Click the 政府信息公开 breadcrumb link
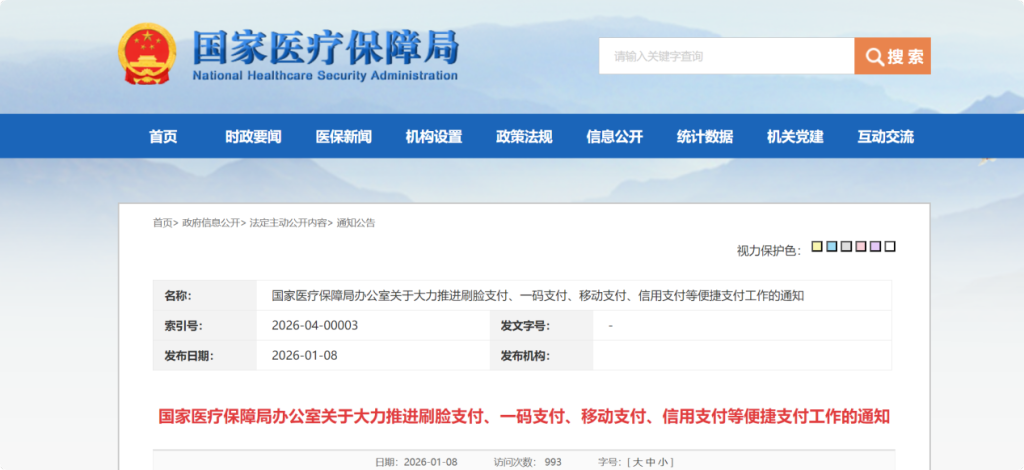The height and width of the screenshot is (470, 1024). (x=210, y=223)
